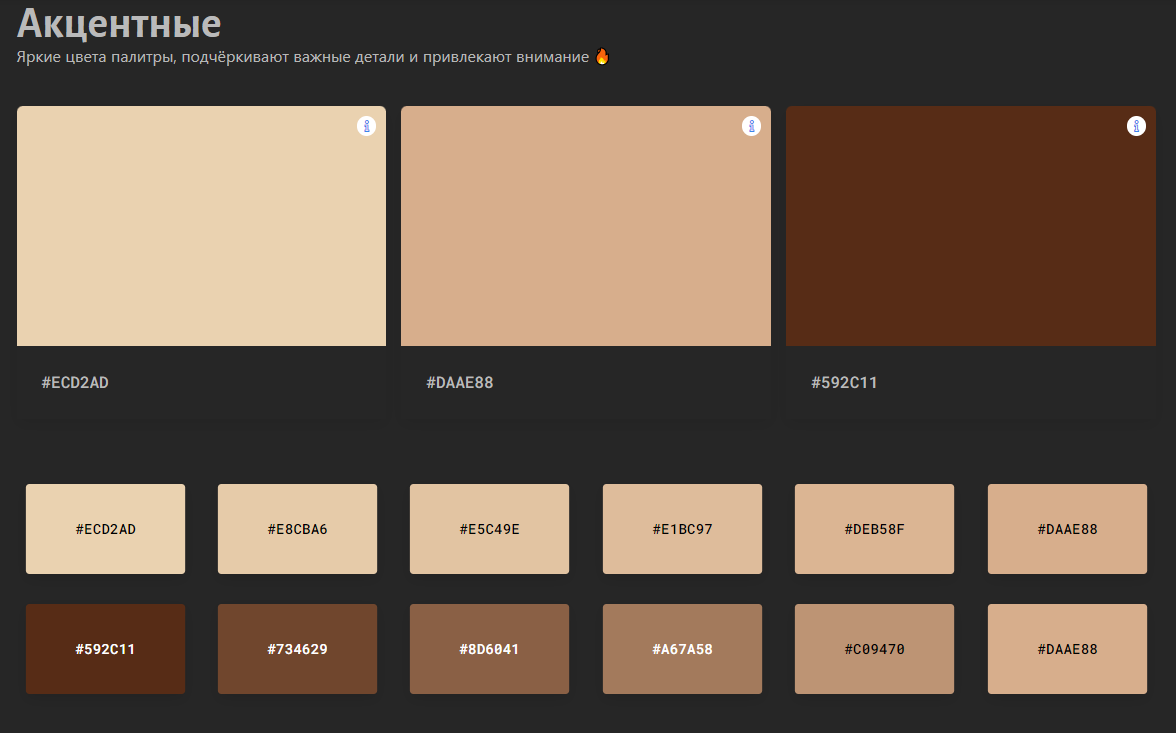The width and height of the screenshot is (1176, 733).
Task: Click info icon on the #ECD2AD card
Action: point(366,126)
